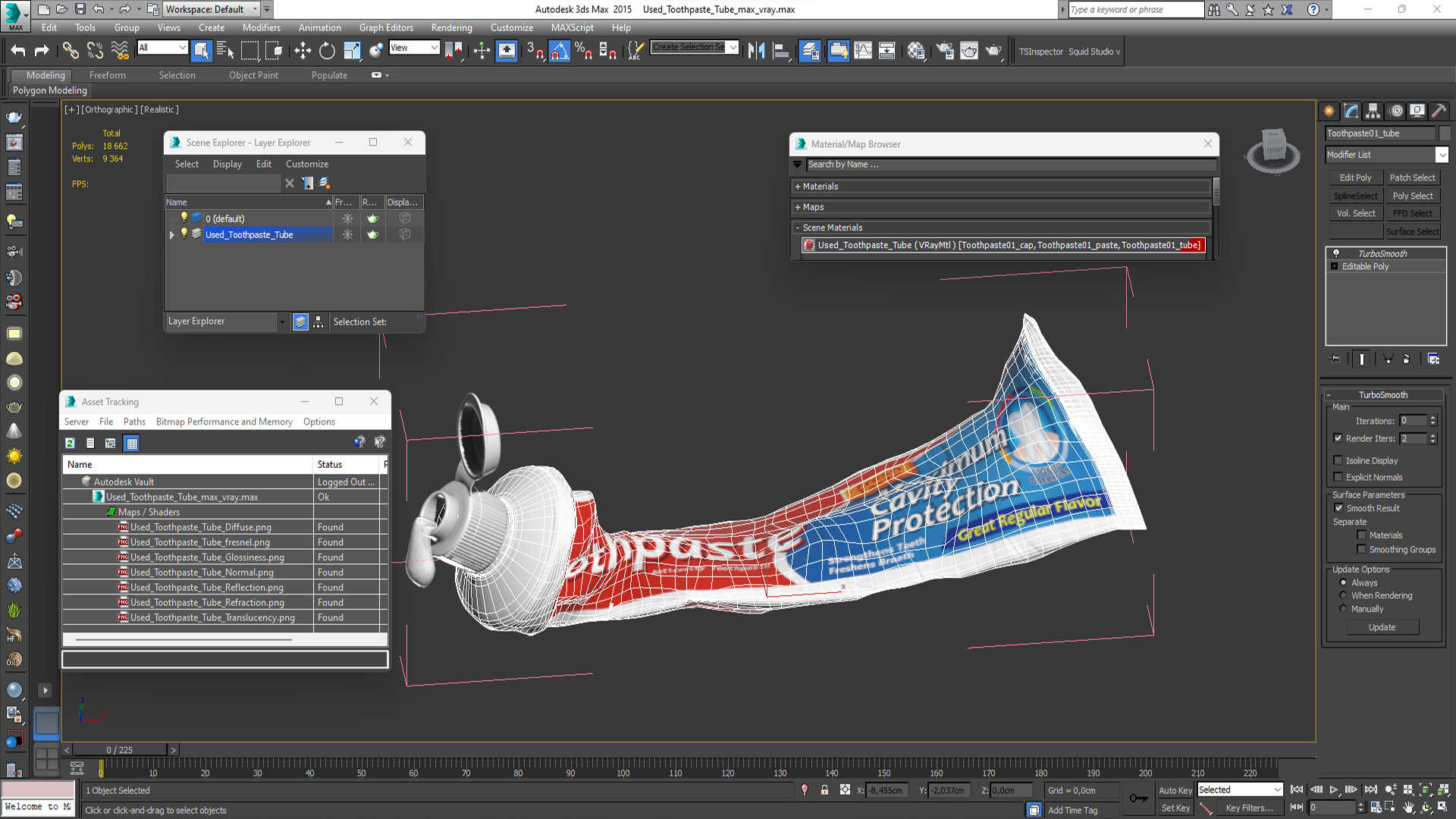Toggle the Render Iters checkbox
The height and width of the screenshot is (819, 1456).
point(1338,438)
